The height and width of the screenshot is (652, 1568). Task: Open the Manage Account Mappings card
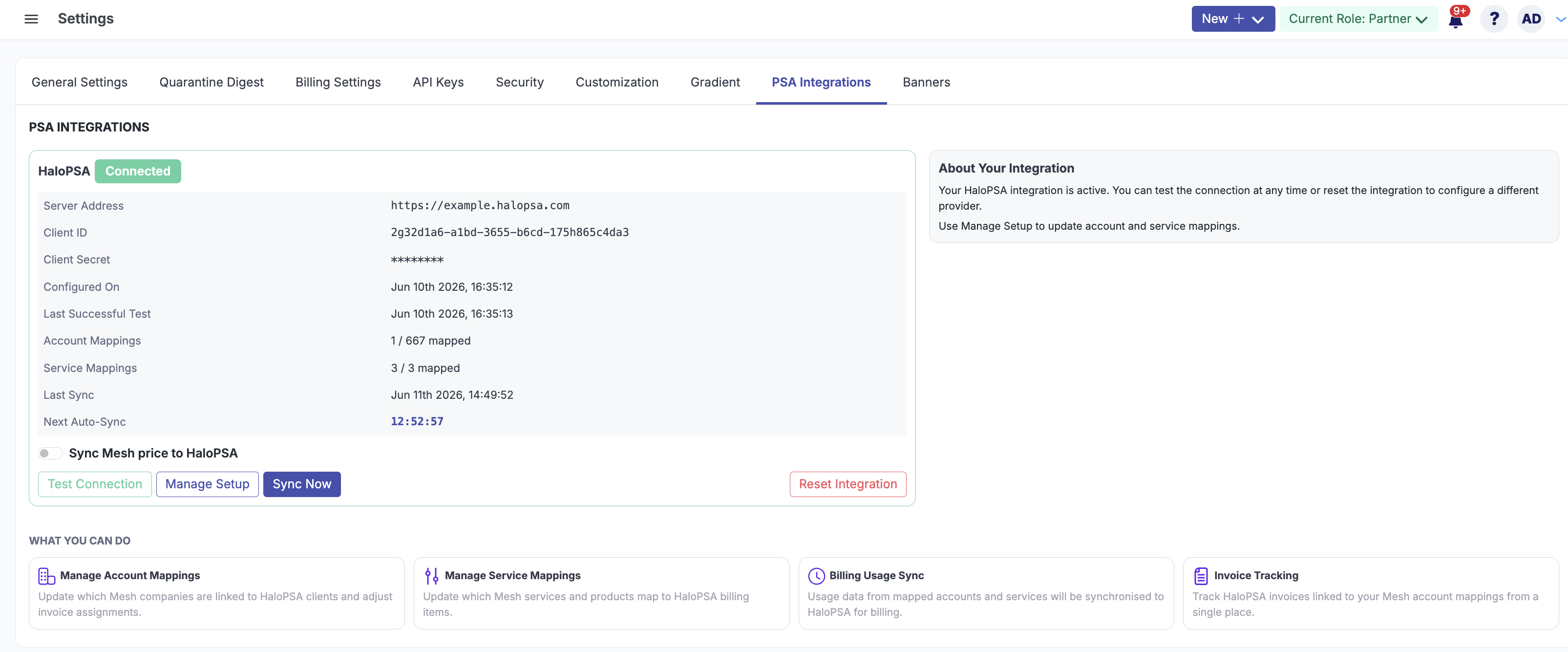217,593
